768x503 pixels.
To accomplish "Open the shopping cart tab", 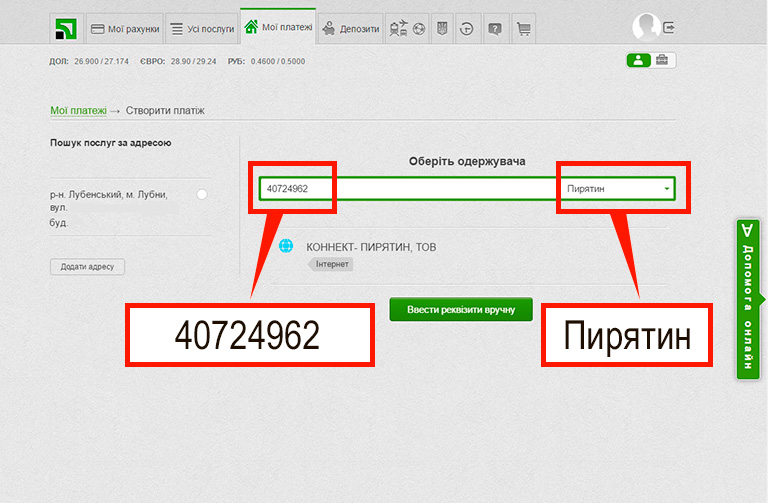I will point(522,29).
